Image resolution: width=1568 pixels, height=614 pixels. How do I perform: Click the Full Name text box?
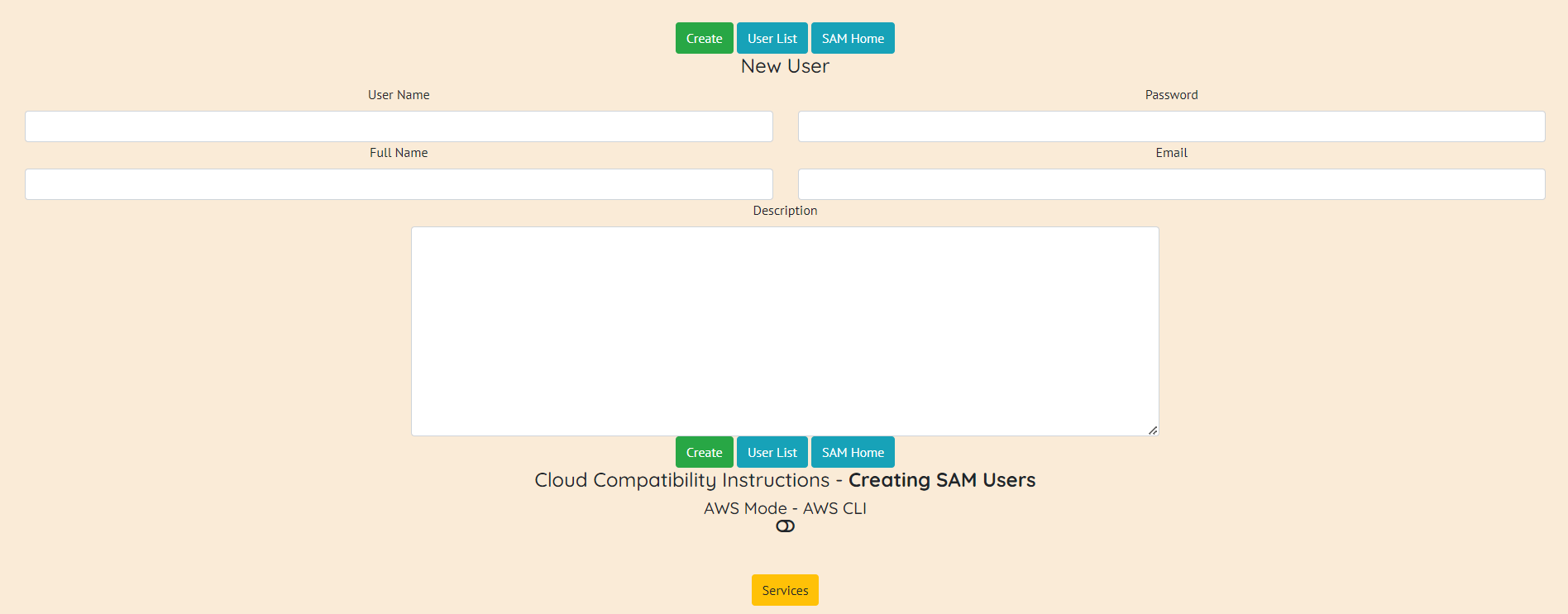399,184
